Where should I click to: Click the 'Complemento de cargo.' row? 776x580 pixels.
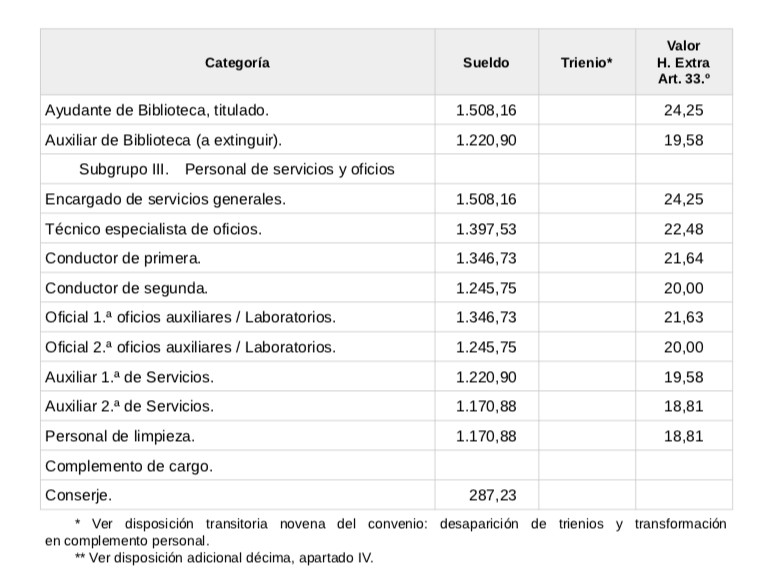[129, 466]
